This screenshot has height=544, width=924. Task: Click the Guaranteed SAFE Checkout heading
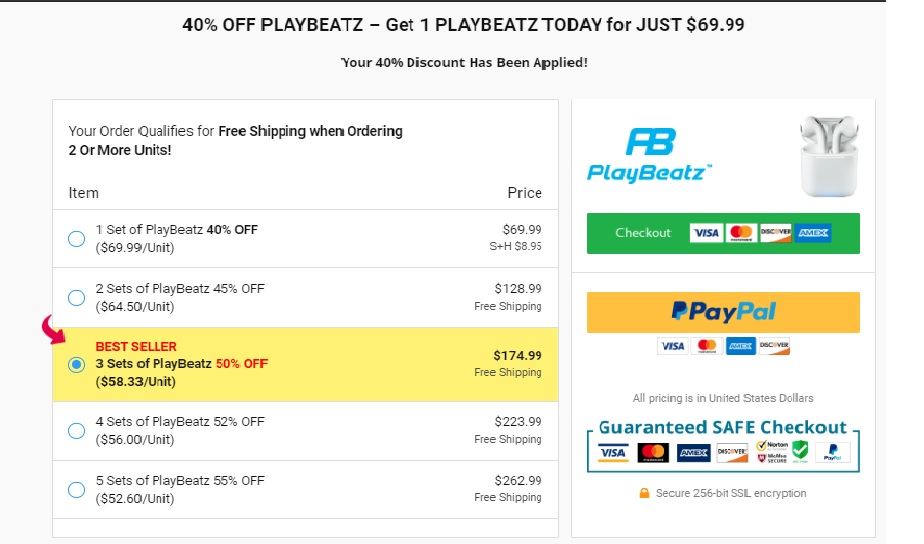pos(723,427)
